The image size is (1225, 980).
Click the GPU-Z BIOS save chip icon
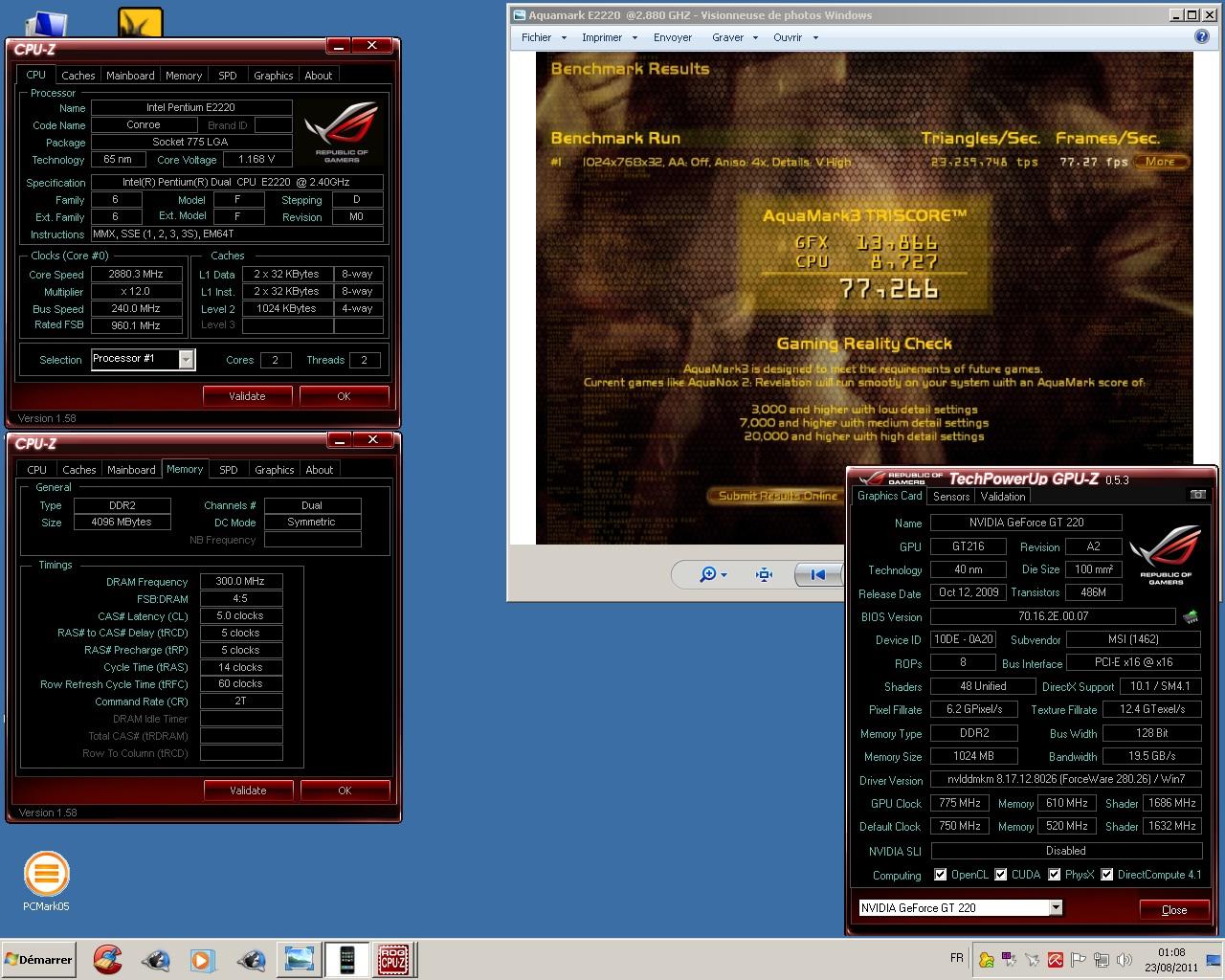pyautogui.click(x=1191, y=617)
